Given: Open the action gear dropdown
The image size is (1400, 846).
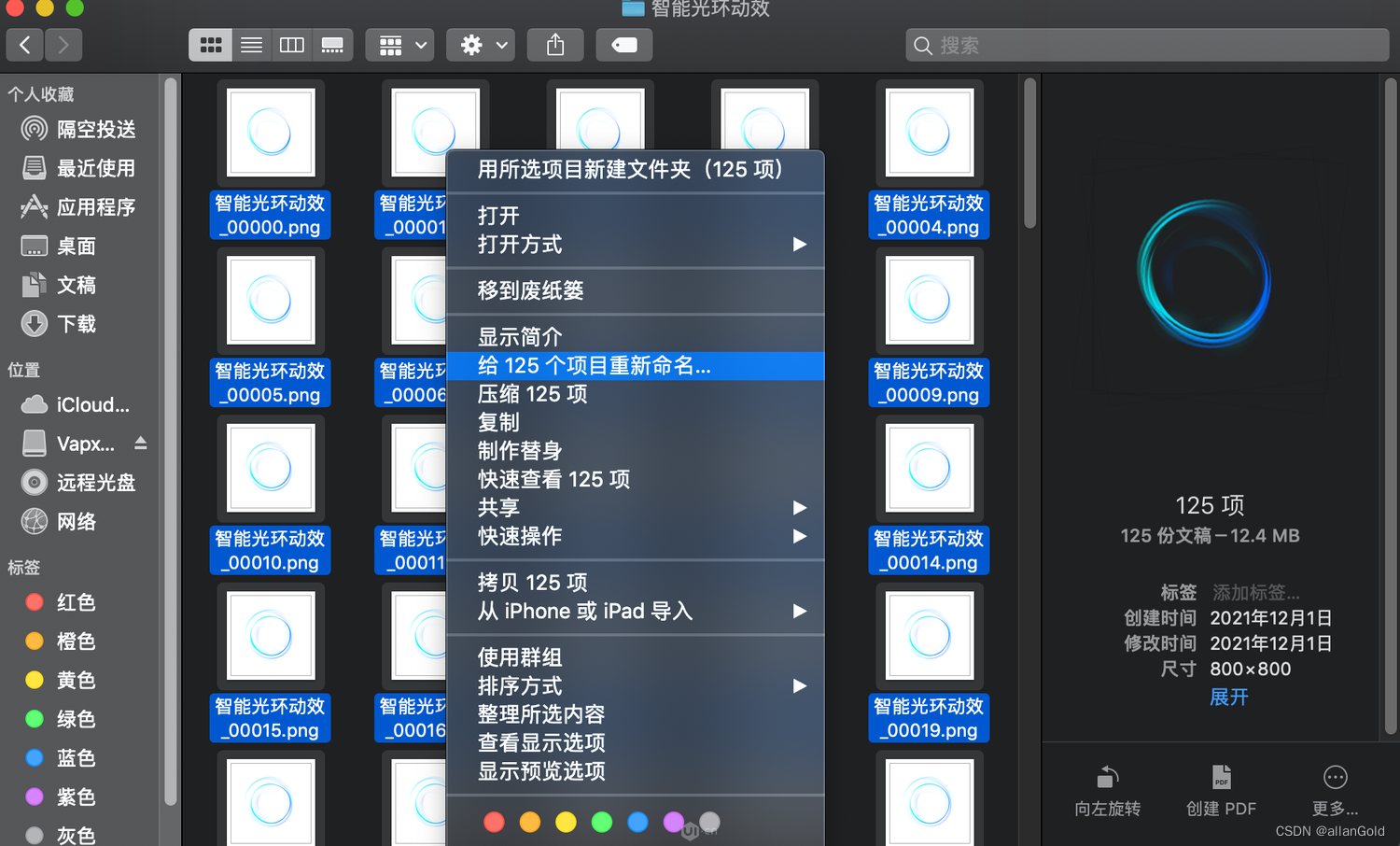Looking at the screenshot, I should 480,44.
